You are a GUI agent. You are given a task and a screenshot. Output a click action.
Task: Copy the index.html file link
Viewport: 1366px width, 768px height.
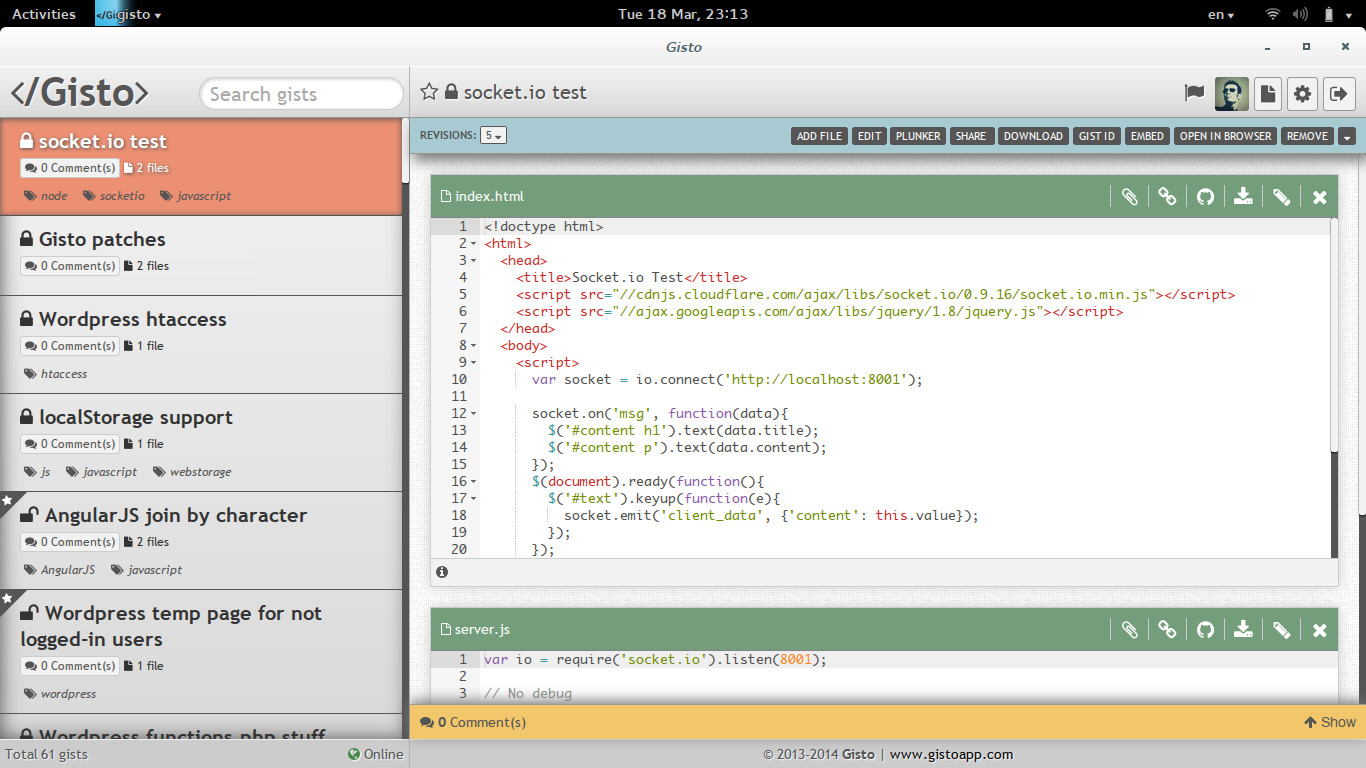pos(1167,197)
